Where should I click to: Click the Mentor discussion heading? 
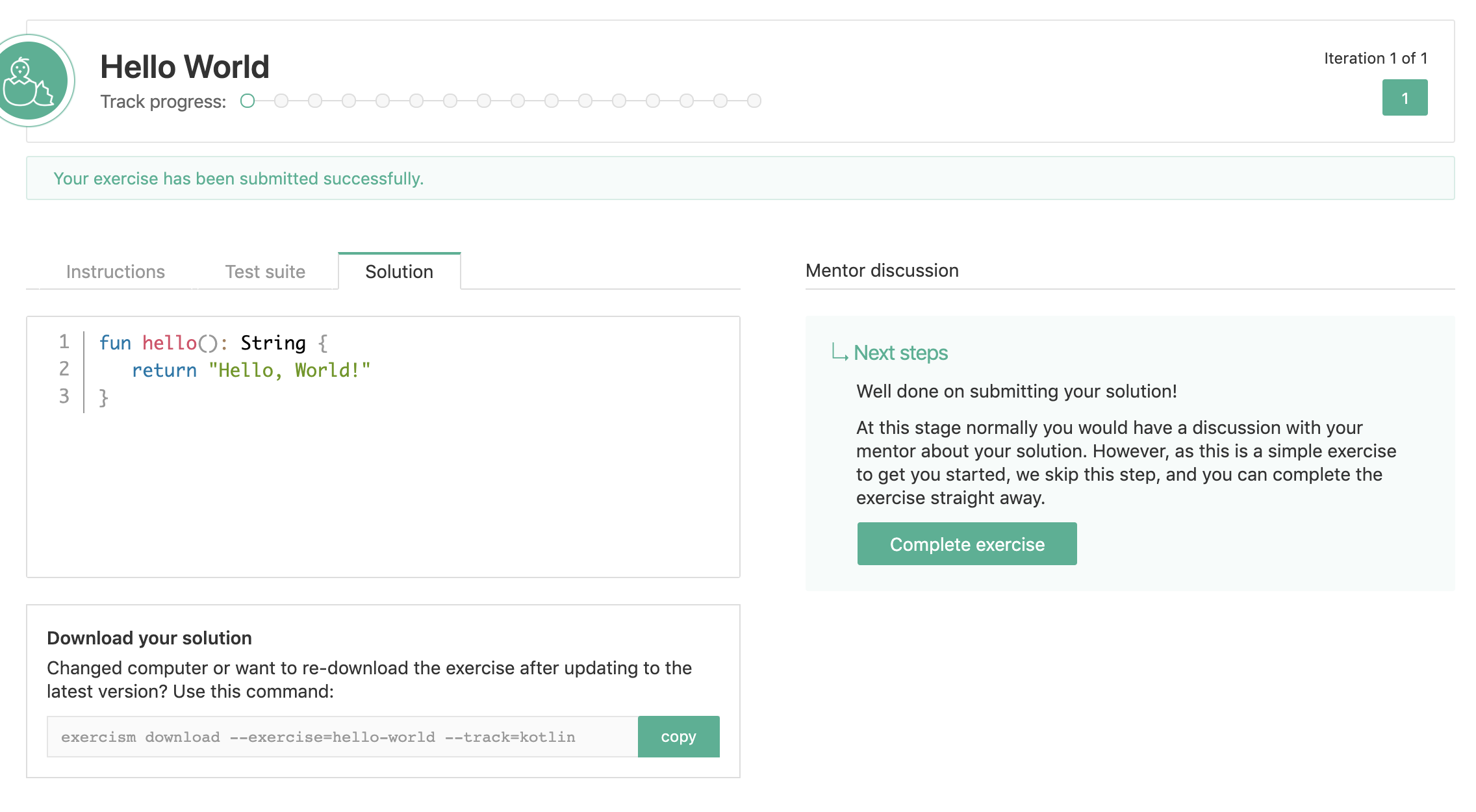[882, 270]
